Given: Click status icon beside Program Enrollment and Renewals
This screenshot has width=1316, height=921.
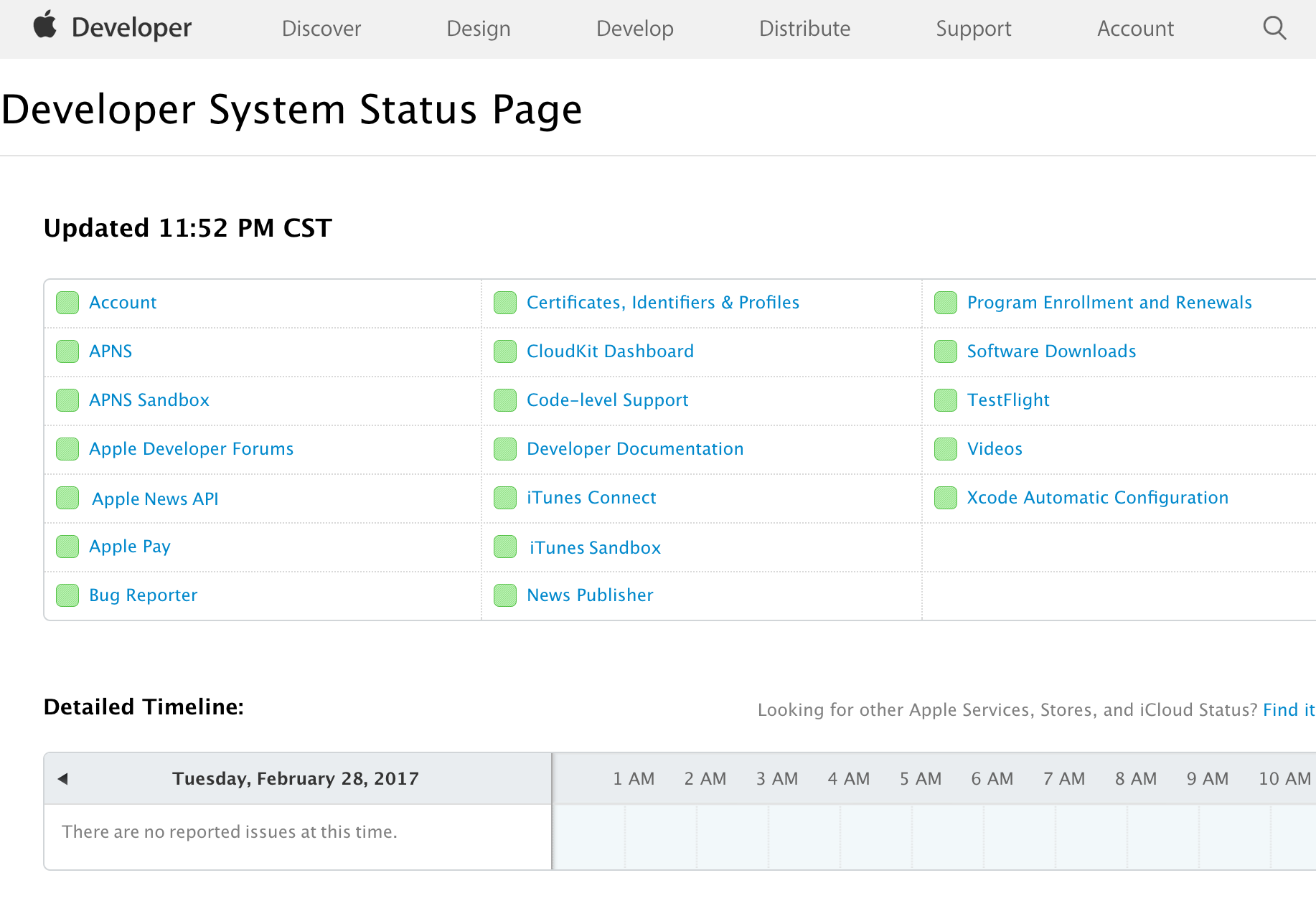Looking at the screenshot, I should (x=946, y=303).
